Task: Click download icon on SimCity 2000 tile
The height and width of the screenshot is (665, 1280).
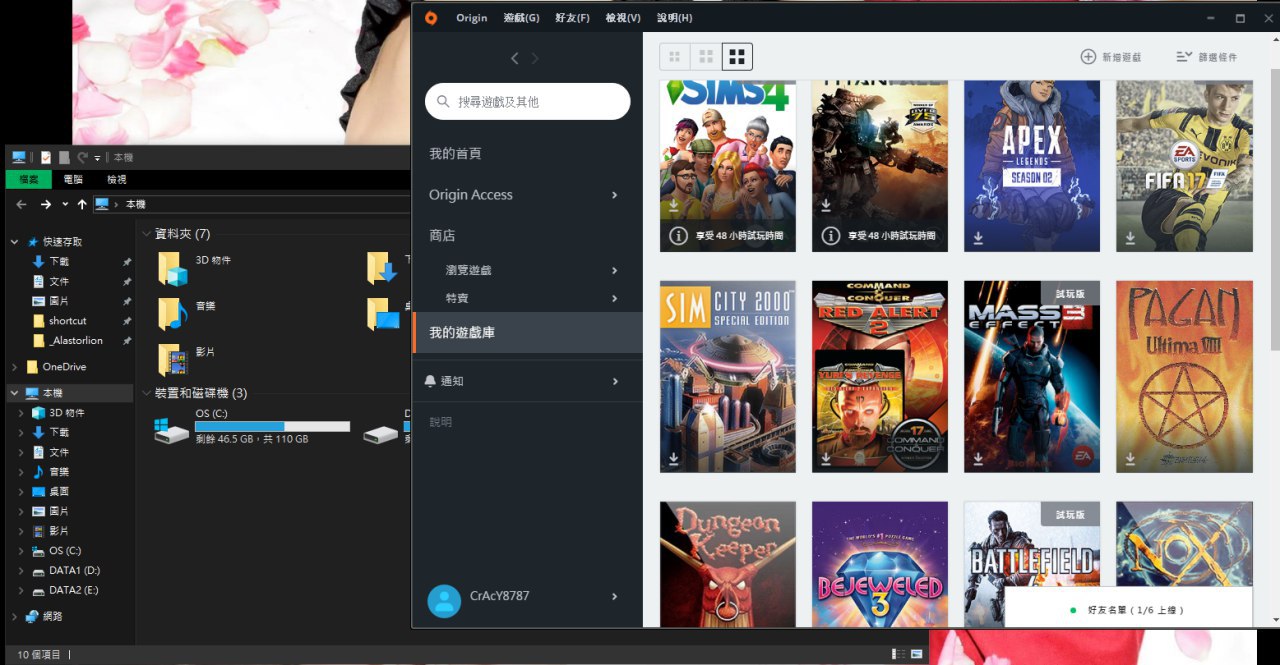Action: click(674, 459)
